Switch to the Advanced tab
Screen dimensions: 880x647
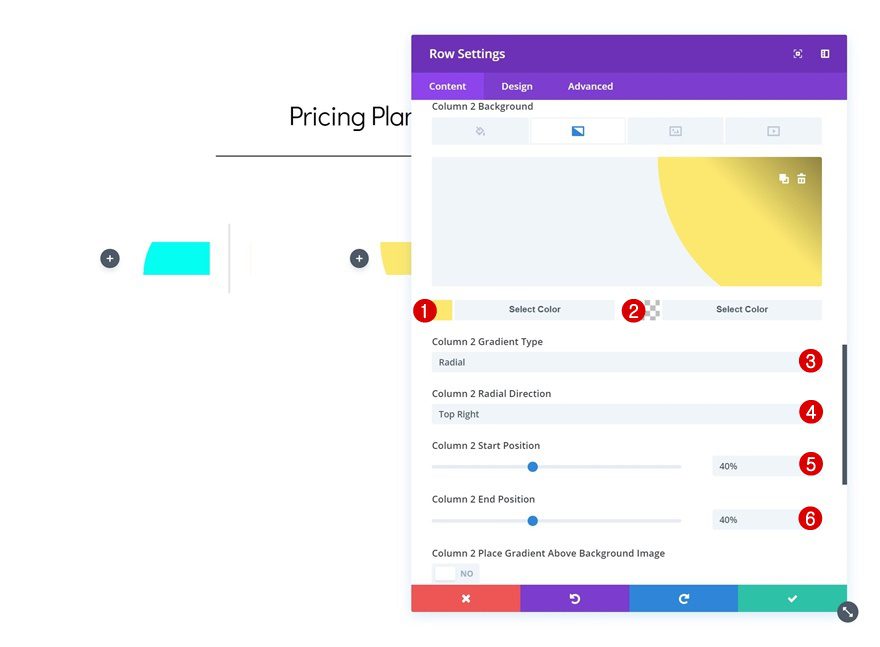point(589,86)
